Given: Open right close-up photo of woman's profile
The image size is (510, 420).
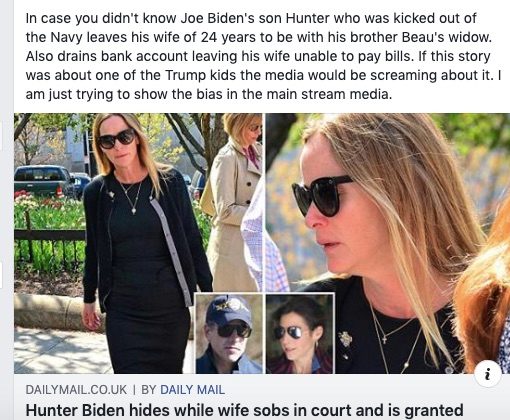Looking at the screenshot, I should click(388, 243).
